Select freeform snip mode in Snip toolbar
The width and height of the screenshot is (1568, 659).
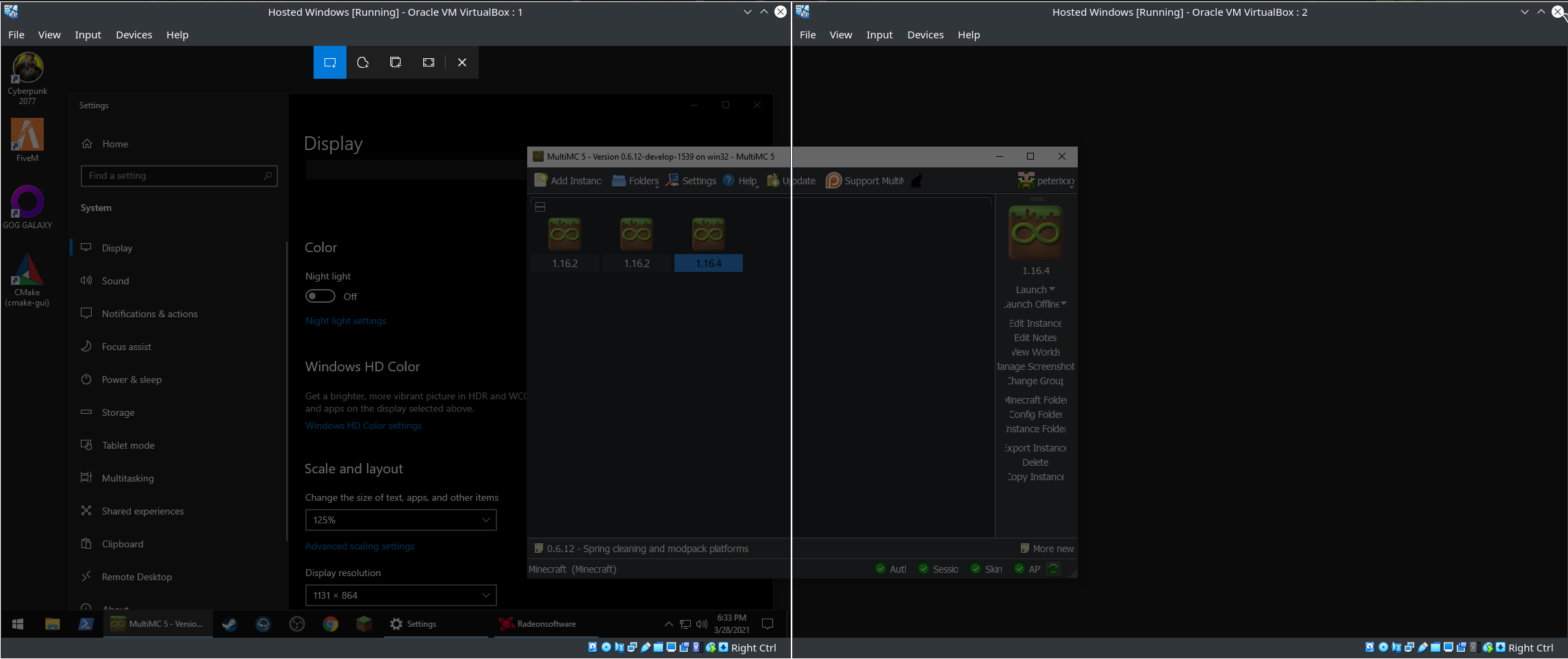pos(363,62)
